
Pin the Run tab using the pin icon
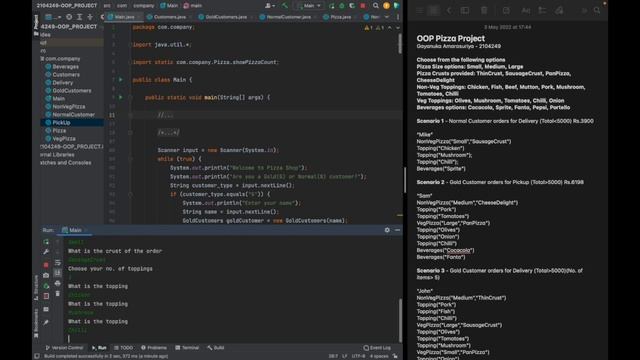pyautogui.click(x=46, y=322)
